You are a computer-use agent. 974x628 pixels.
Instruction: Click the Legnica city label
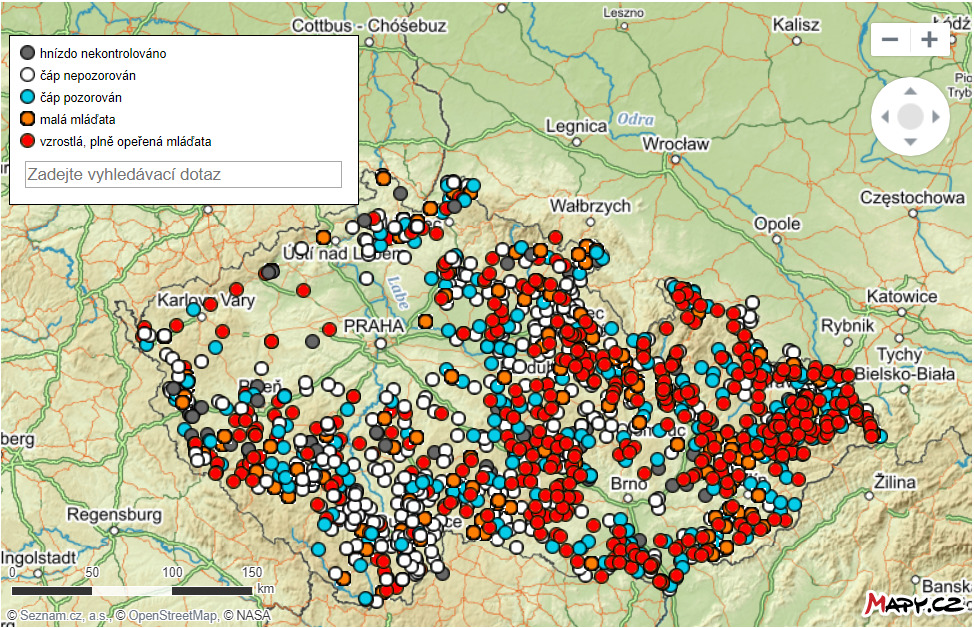[x=576, y=126]
